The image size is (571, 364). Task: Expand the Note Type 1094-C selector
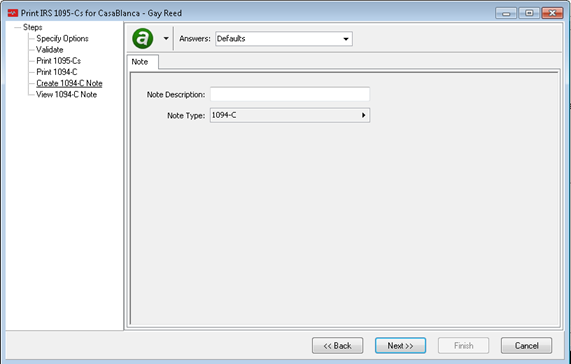click(290, 115)
